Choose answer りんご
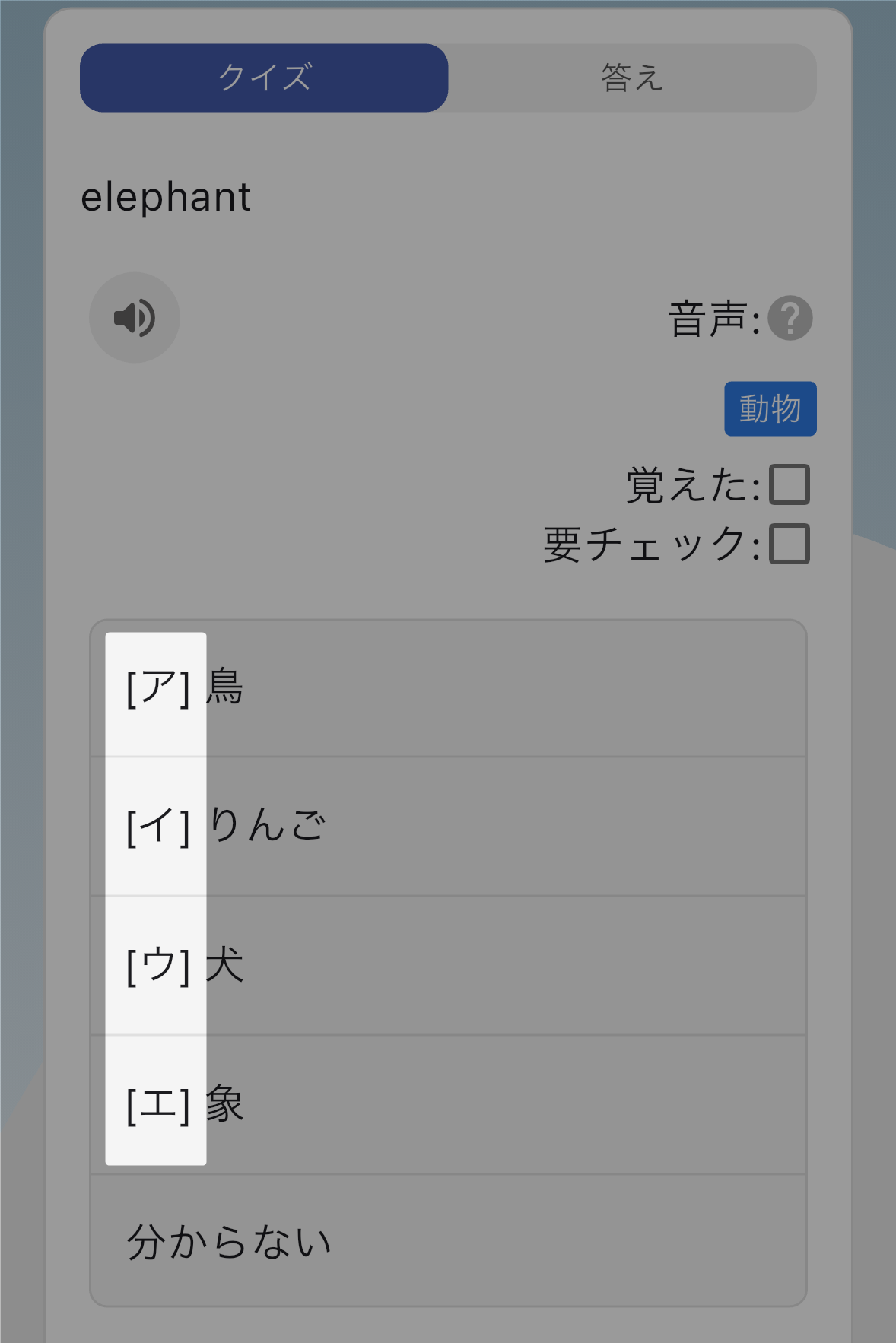896x1343 pixels. [x=449, y=827]
